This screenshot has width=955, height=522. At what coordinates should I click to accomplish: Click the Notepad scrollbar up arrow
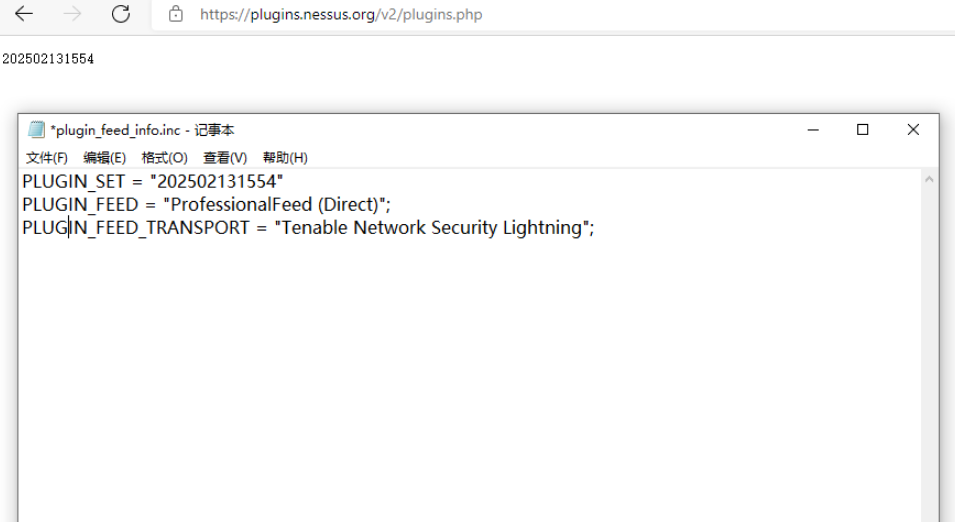(x=929, y=179)
